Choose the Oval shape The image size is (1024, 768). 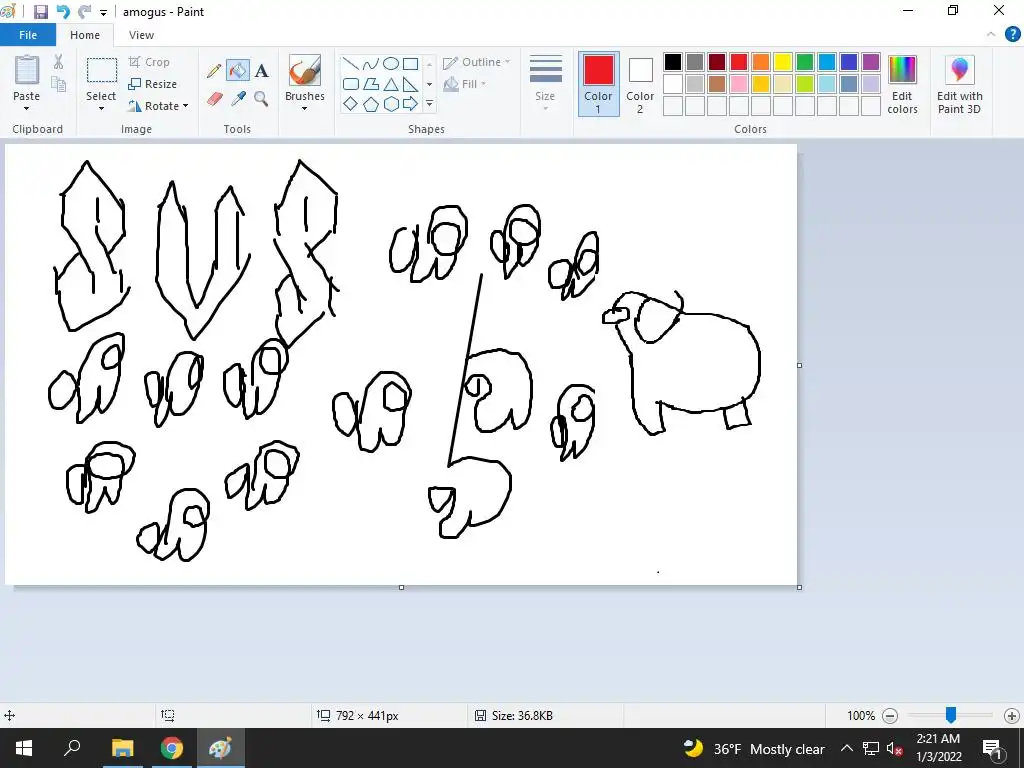[391, 64]
